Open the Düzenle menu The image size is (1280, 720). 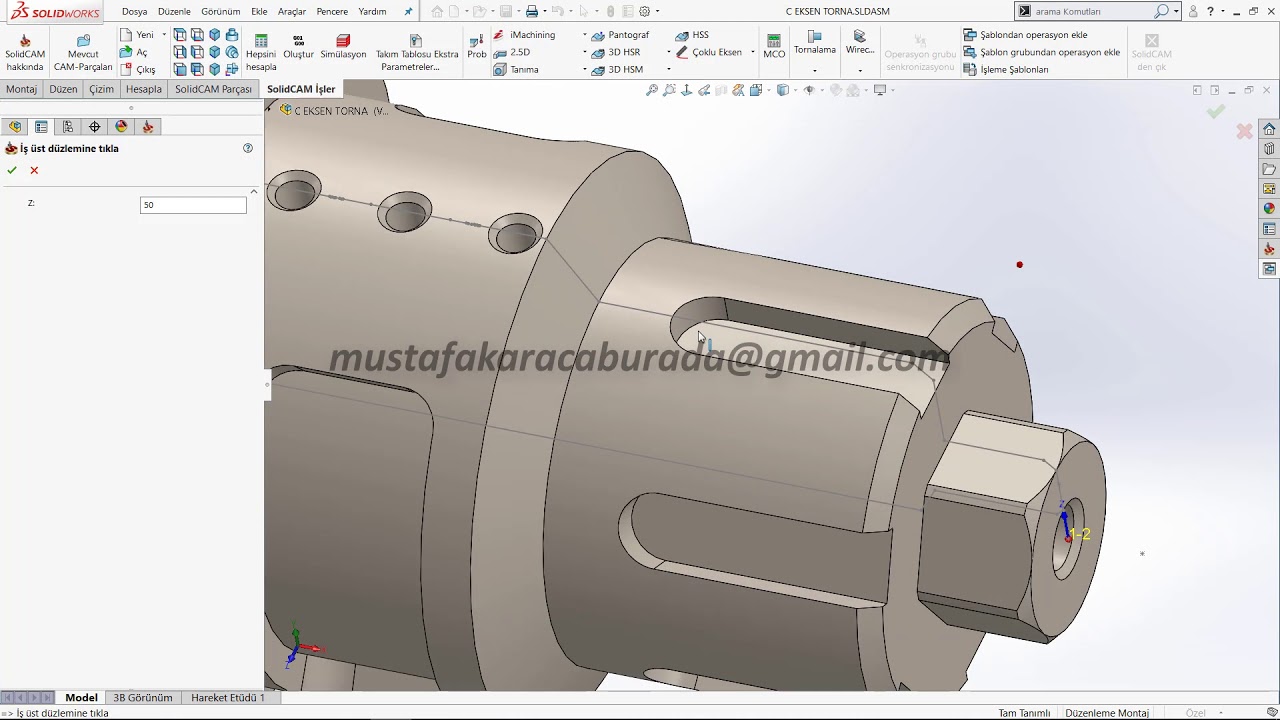[x=174, y=12]
